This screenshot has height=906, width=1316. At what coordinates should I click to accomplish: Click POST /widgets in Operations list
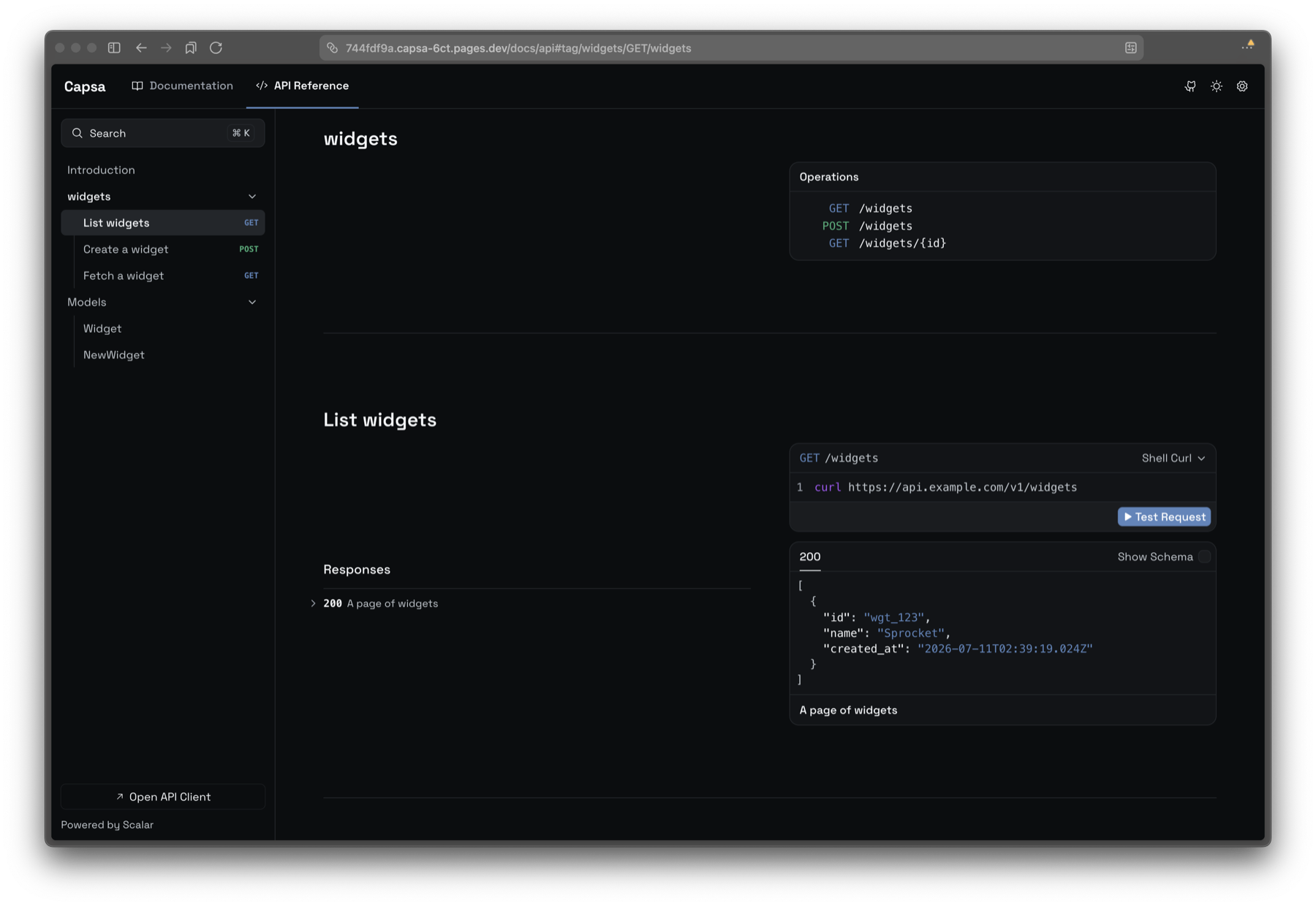coord(867,226)
